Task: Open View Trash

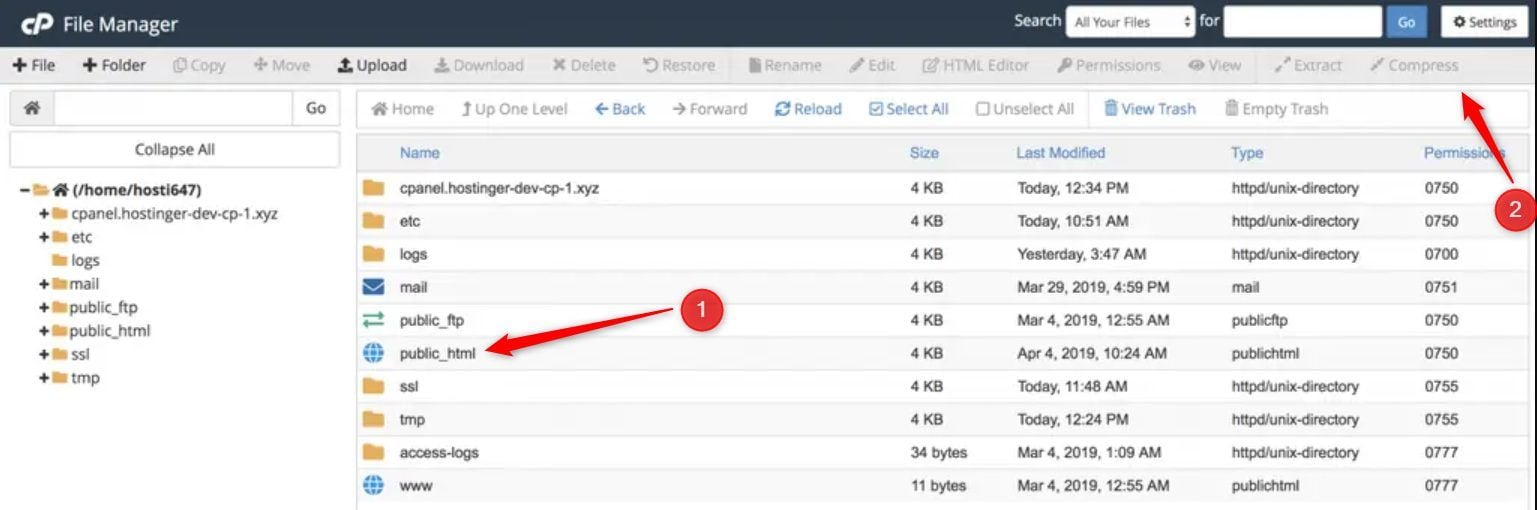Action: pos(1149,109)
